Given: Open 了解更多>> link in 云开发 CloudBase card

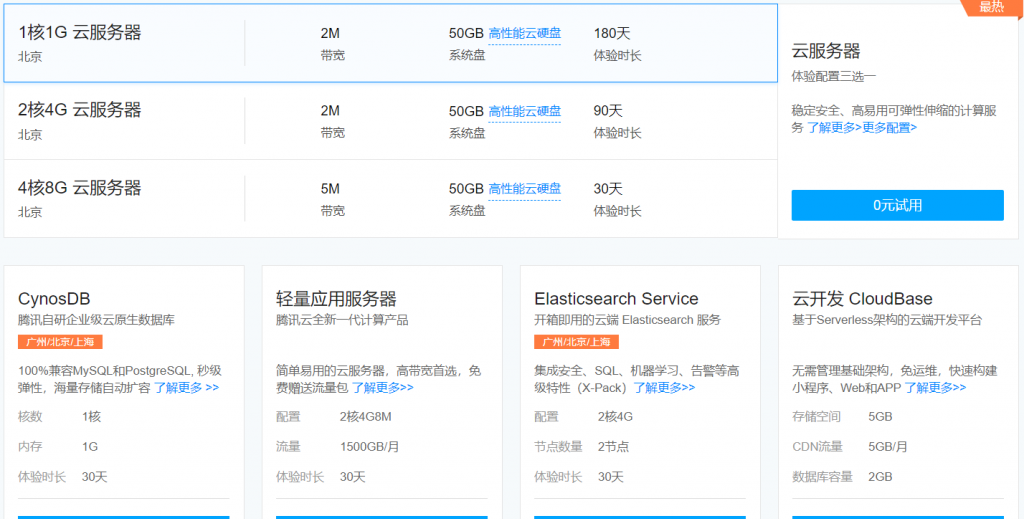Looking at the screenshot, I should [935, 388].
